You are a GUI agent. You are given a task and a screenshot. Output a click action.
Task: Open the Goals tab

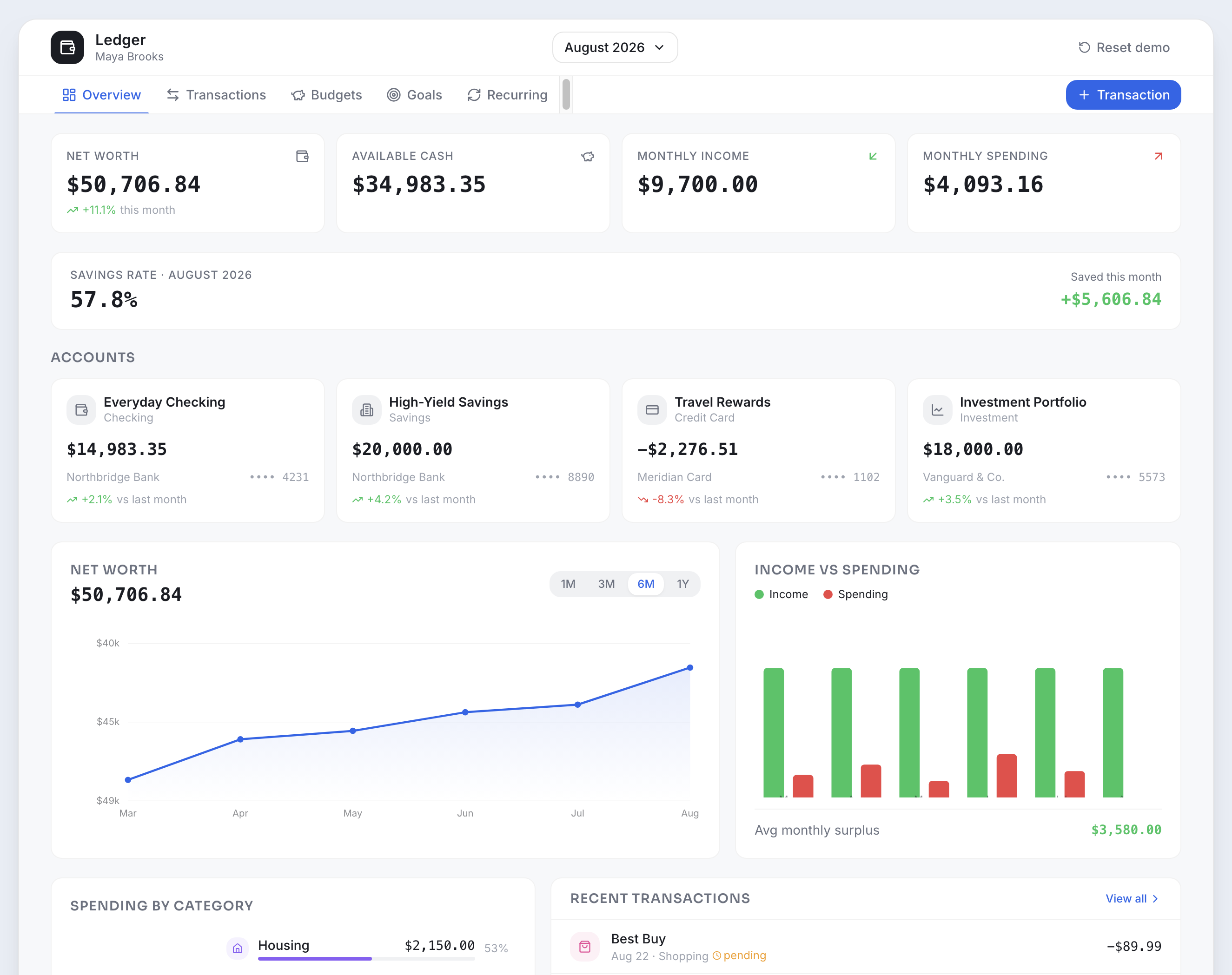415,95
